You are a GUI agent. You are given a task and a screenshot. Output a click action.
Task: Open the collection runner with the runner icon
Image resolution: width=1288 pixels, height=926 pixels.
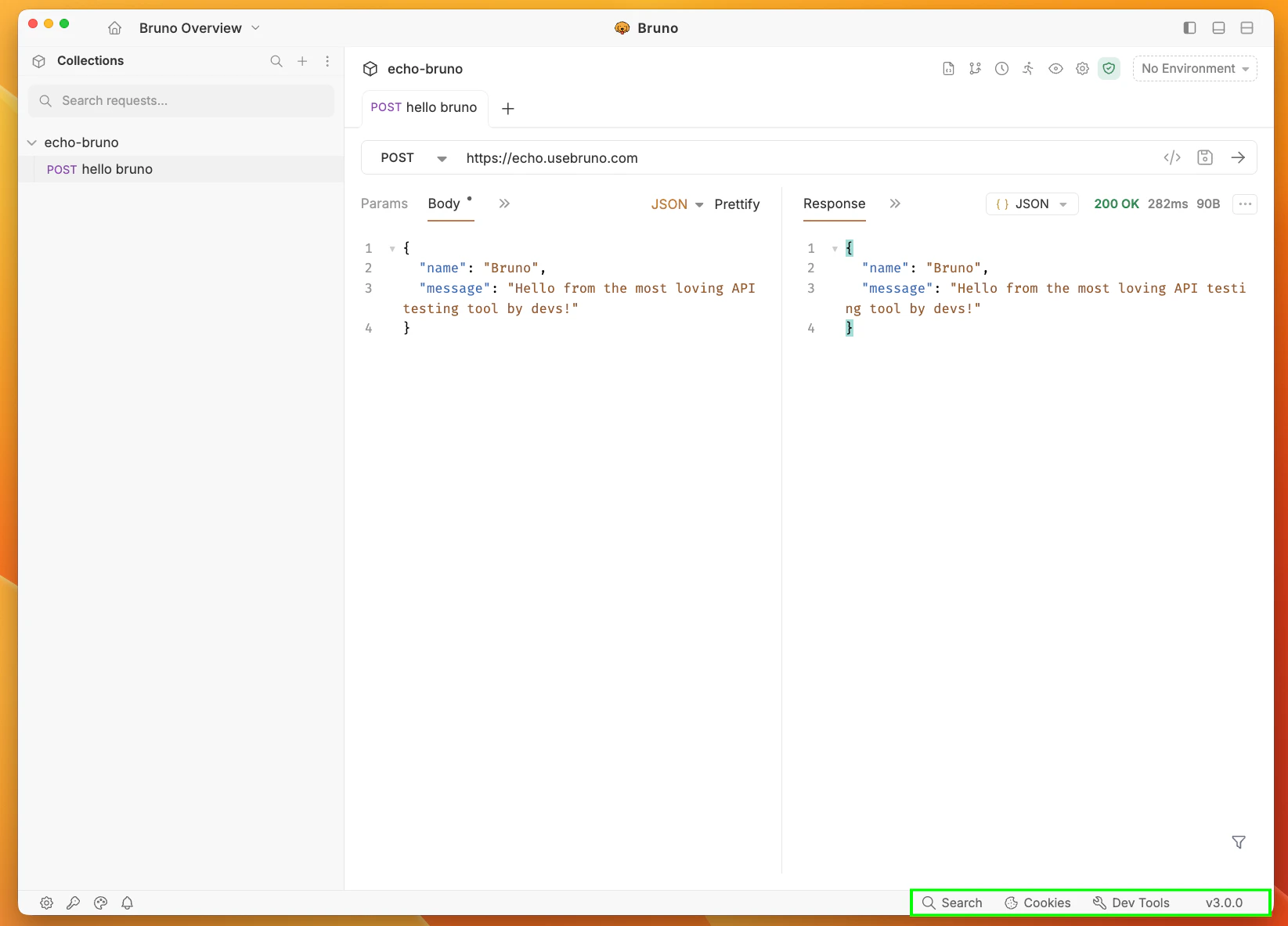[1028, 69]
